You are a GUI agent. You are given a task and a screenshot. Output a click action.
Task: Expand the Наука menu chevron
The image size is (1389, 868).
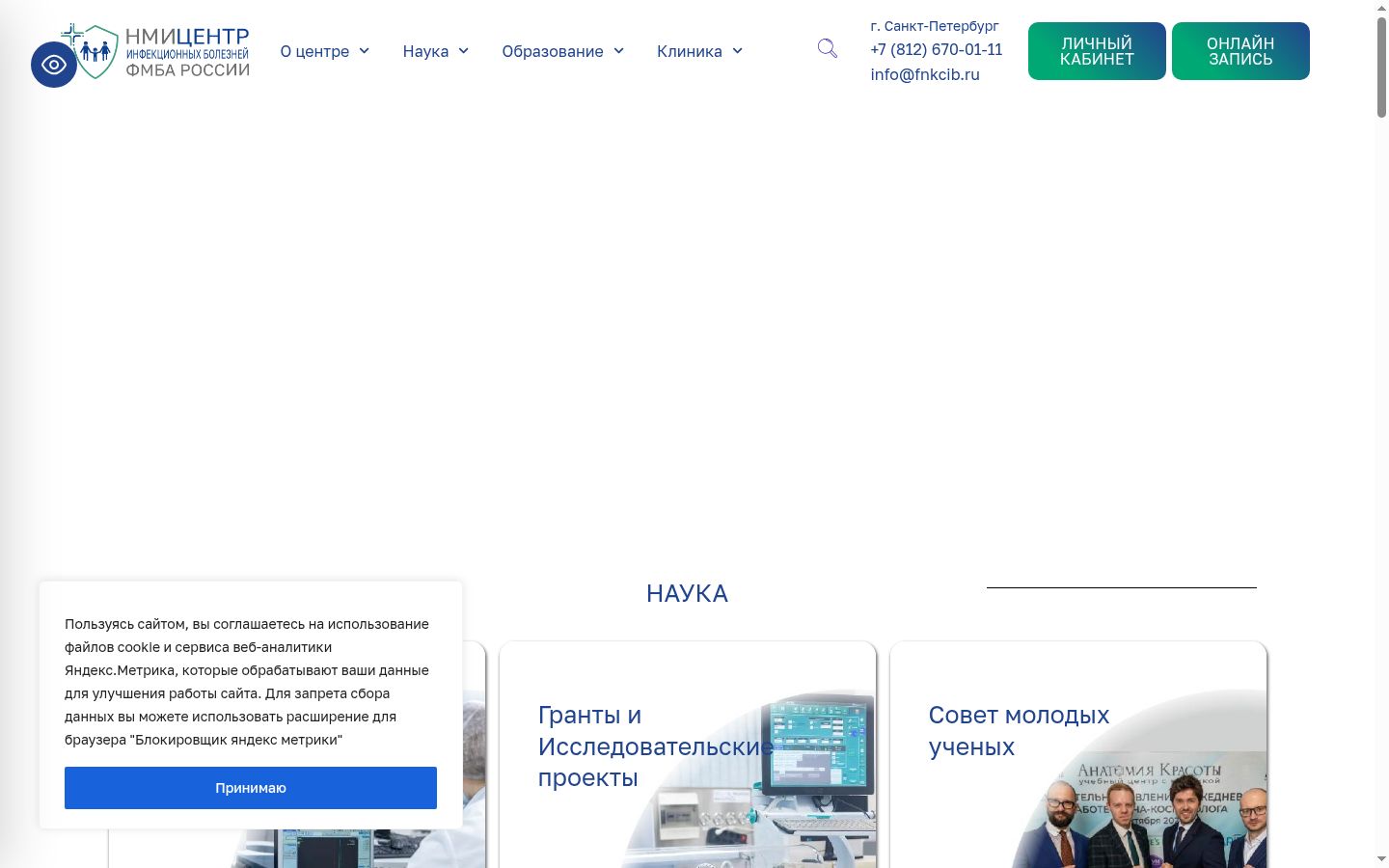click(x=463, y=51)
